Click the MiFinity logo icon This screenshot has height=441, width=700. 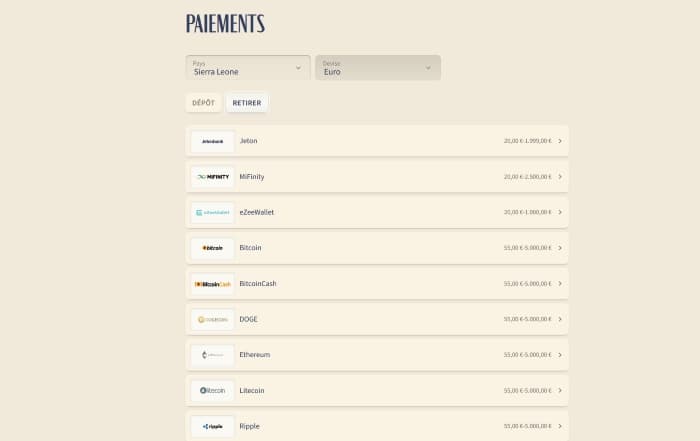(212, 177)
